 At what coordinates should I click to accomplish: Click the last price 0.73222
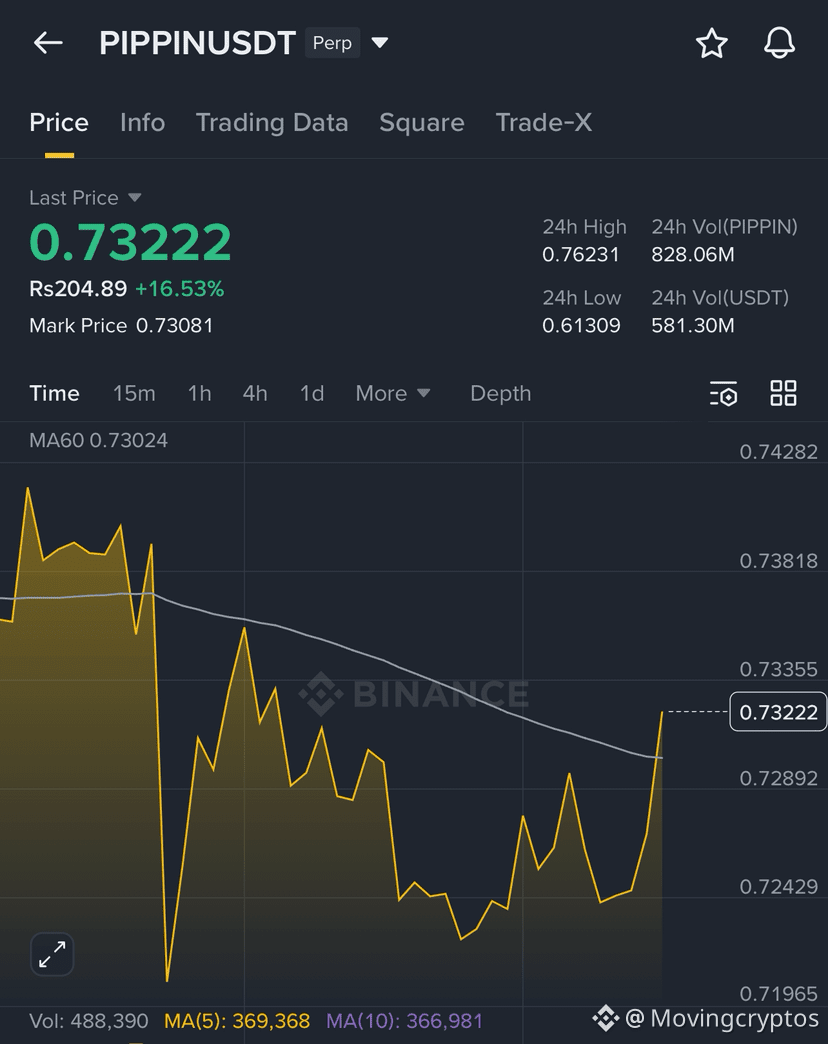[130, 242]
